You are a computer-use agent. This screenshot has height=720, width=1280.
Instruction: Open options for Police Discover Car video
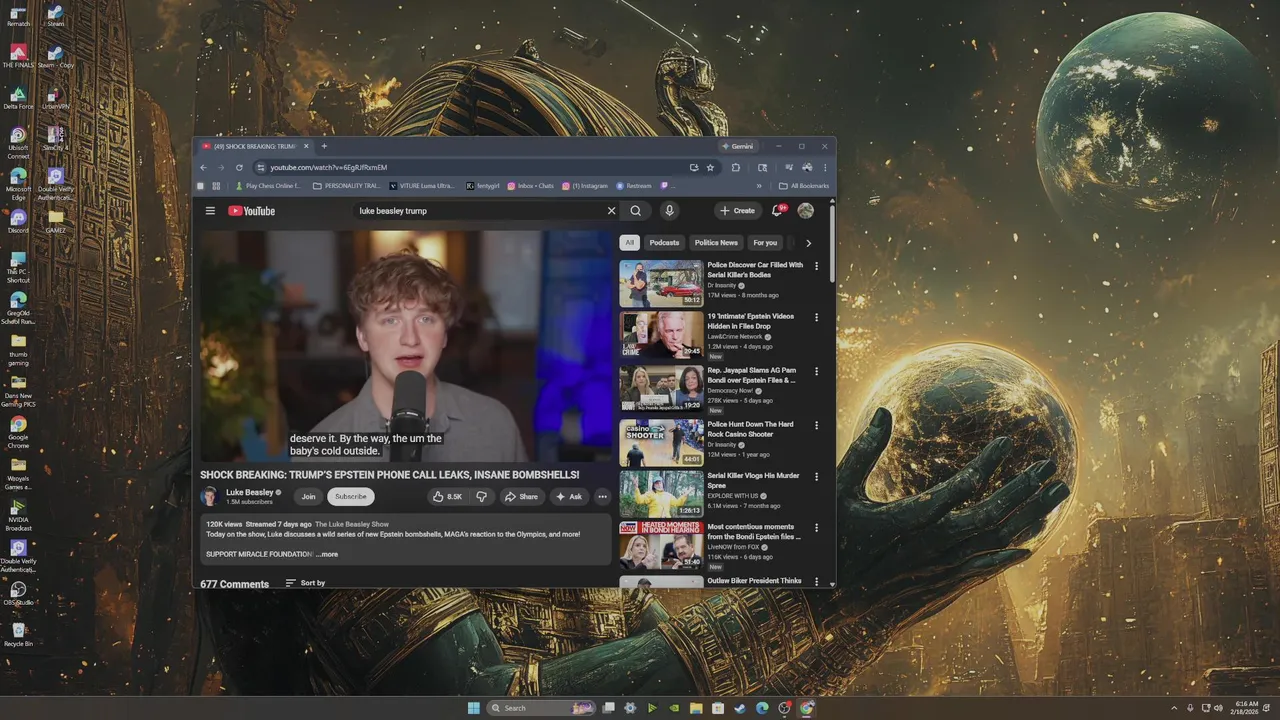click(816, 266)
